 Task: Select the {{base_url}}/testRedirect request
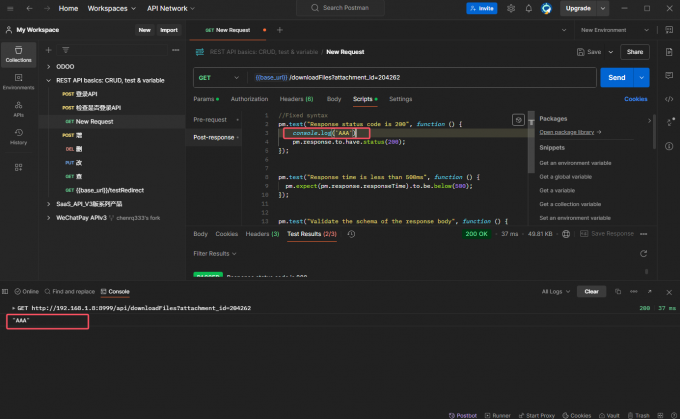pyautogui.click(x=110, y=190)
